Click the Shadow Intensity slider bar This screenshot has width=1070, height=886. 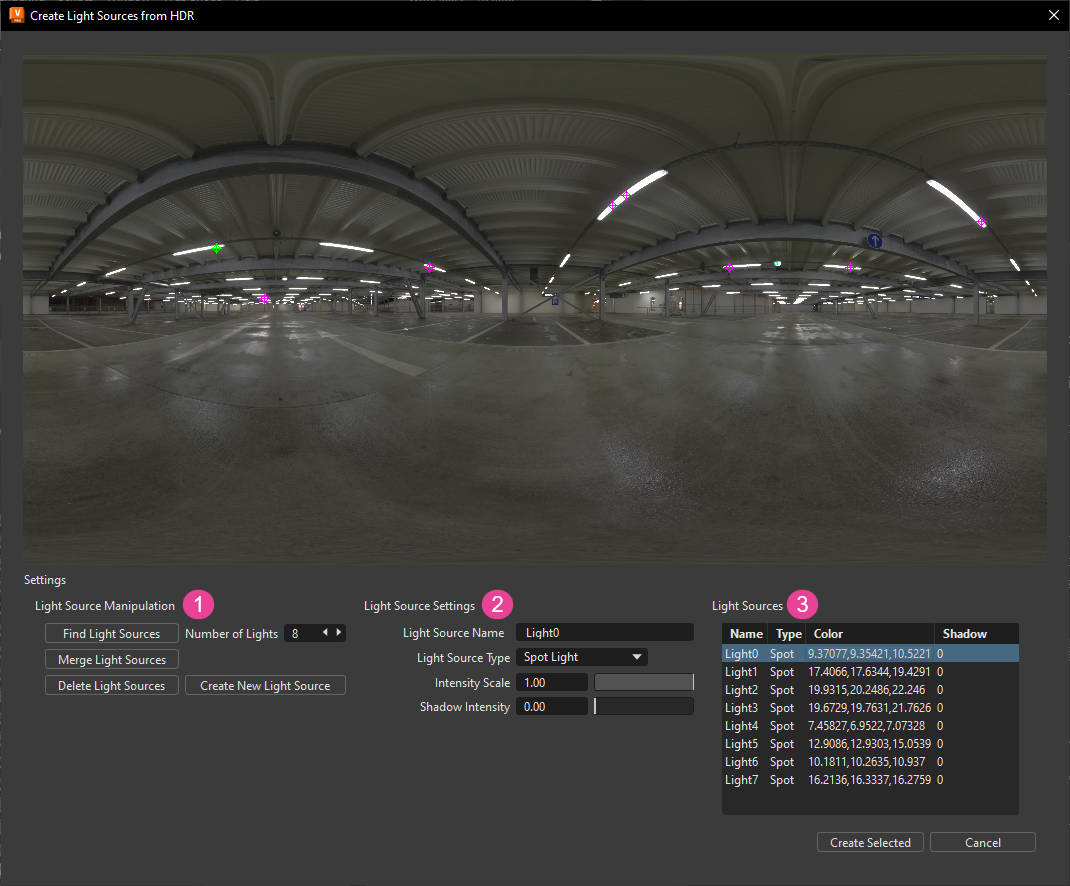click(x=643, y=706)
